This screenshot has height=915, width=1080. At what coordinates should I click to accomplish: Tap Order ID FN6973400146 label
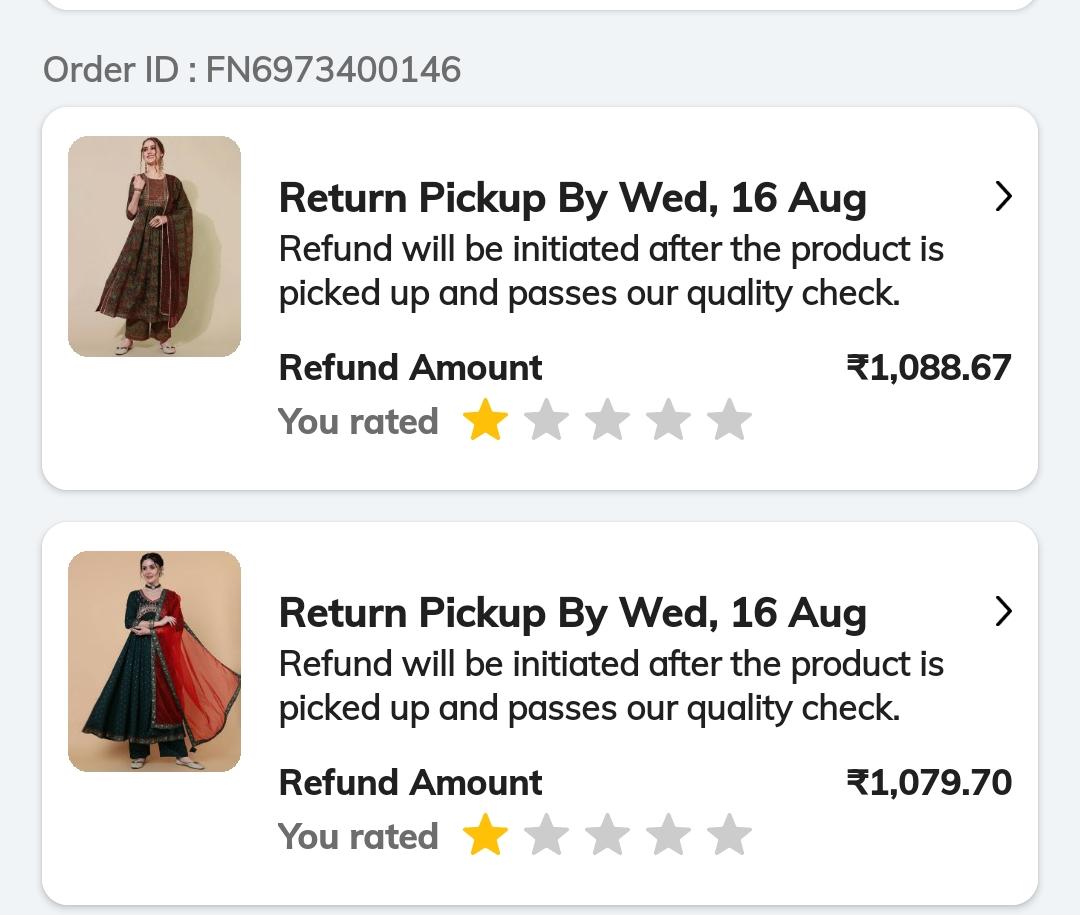coord(252,70)
